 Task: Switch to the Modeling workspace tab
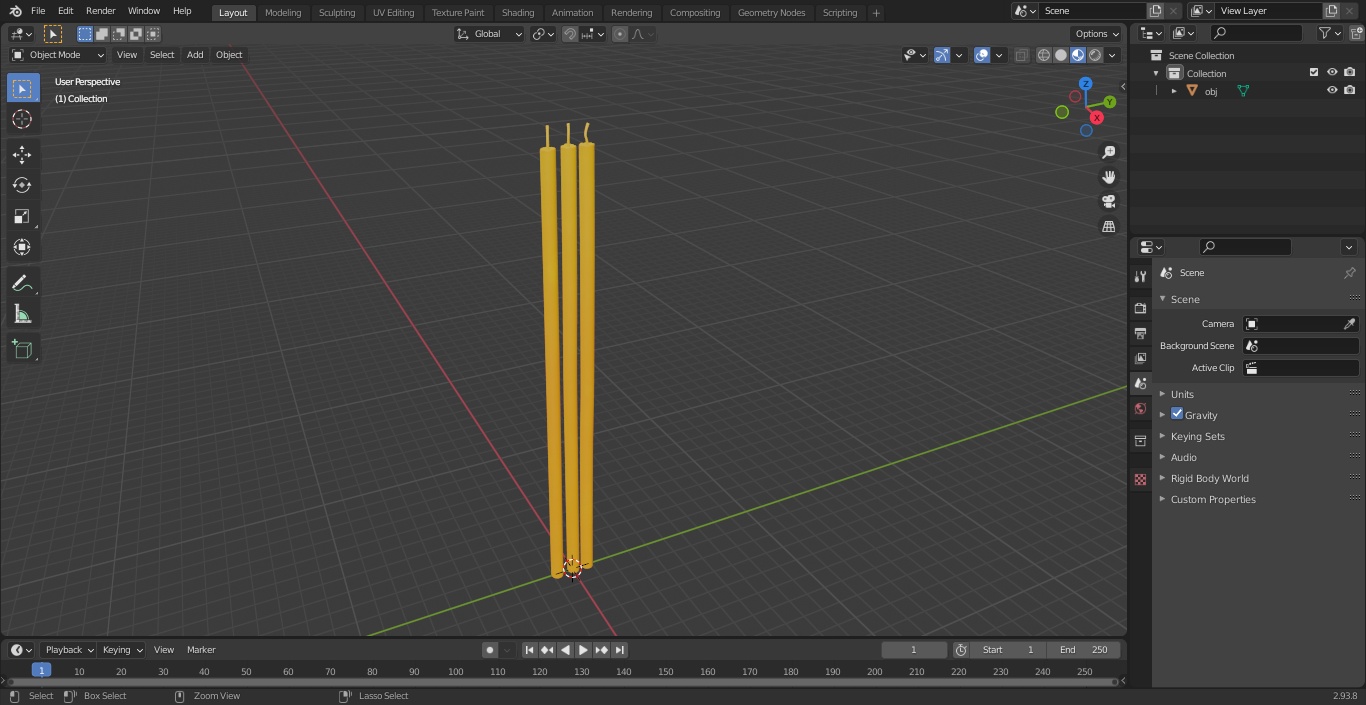[283, 13]
